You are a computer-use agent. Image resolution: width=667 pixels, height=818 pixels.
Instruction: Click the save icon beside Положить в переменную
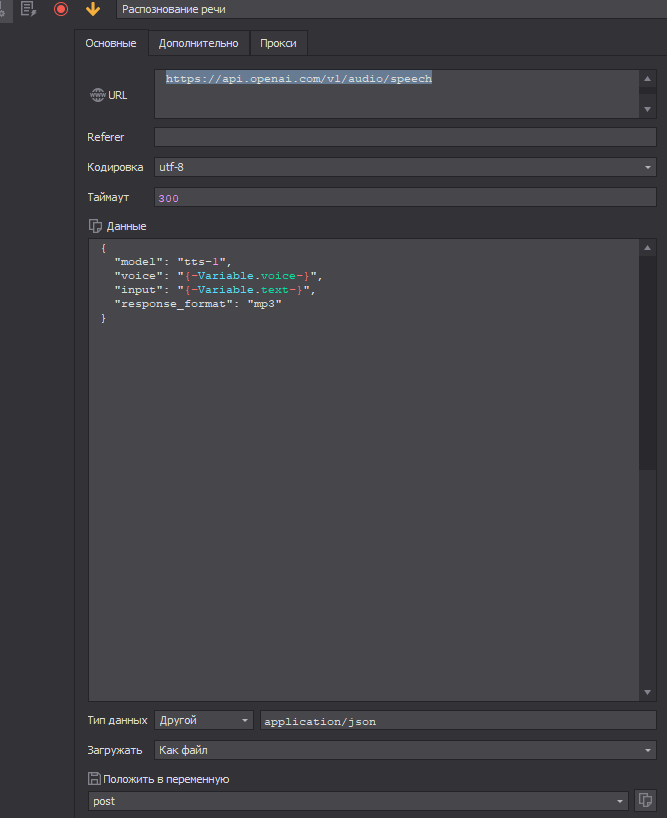[x=95, y=779]
